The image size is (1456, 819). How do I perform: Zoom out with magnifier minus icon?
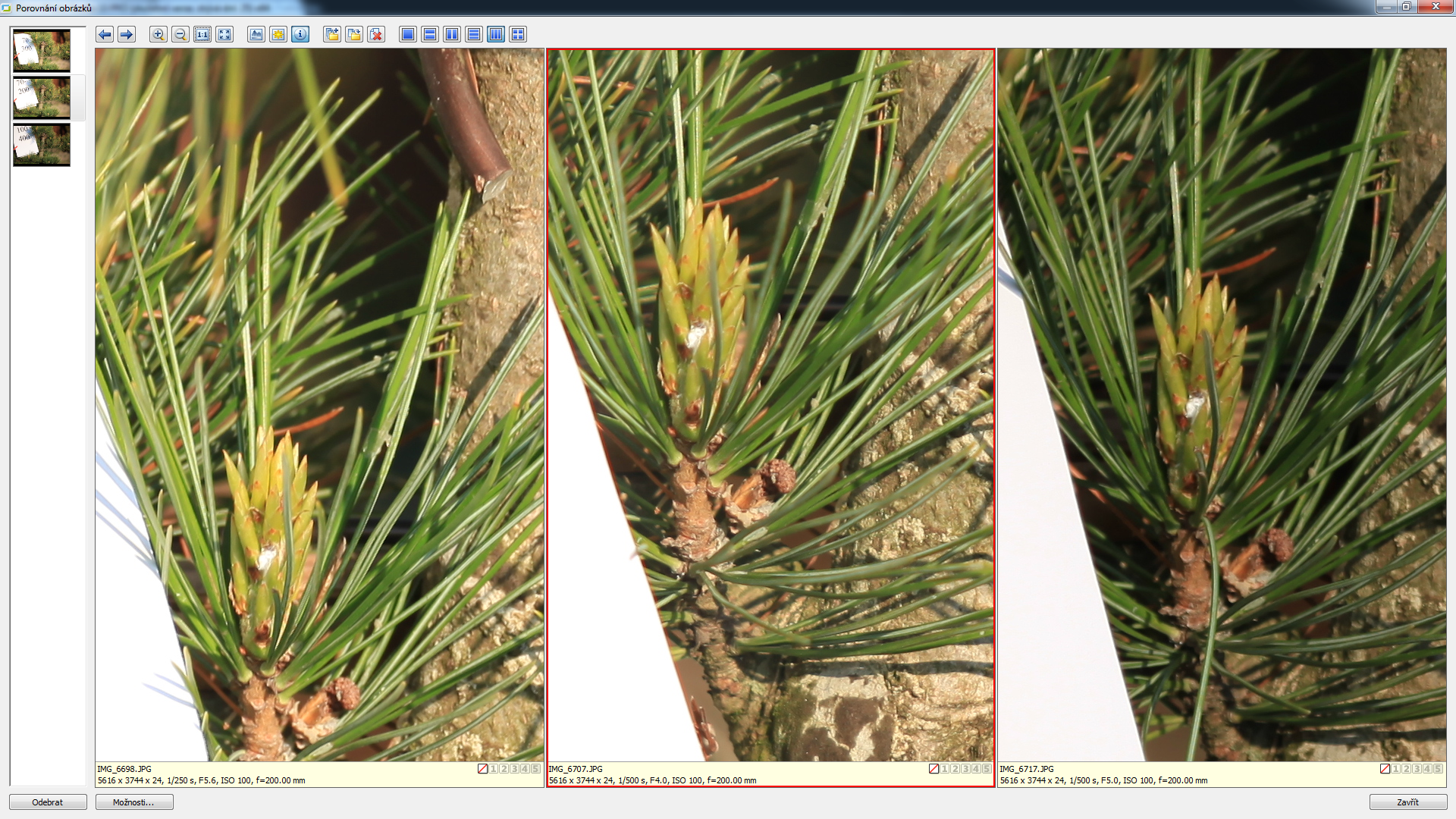(x=180, y=34)
